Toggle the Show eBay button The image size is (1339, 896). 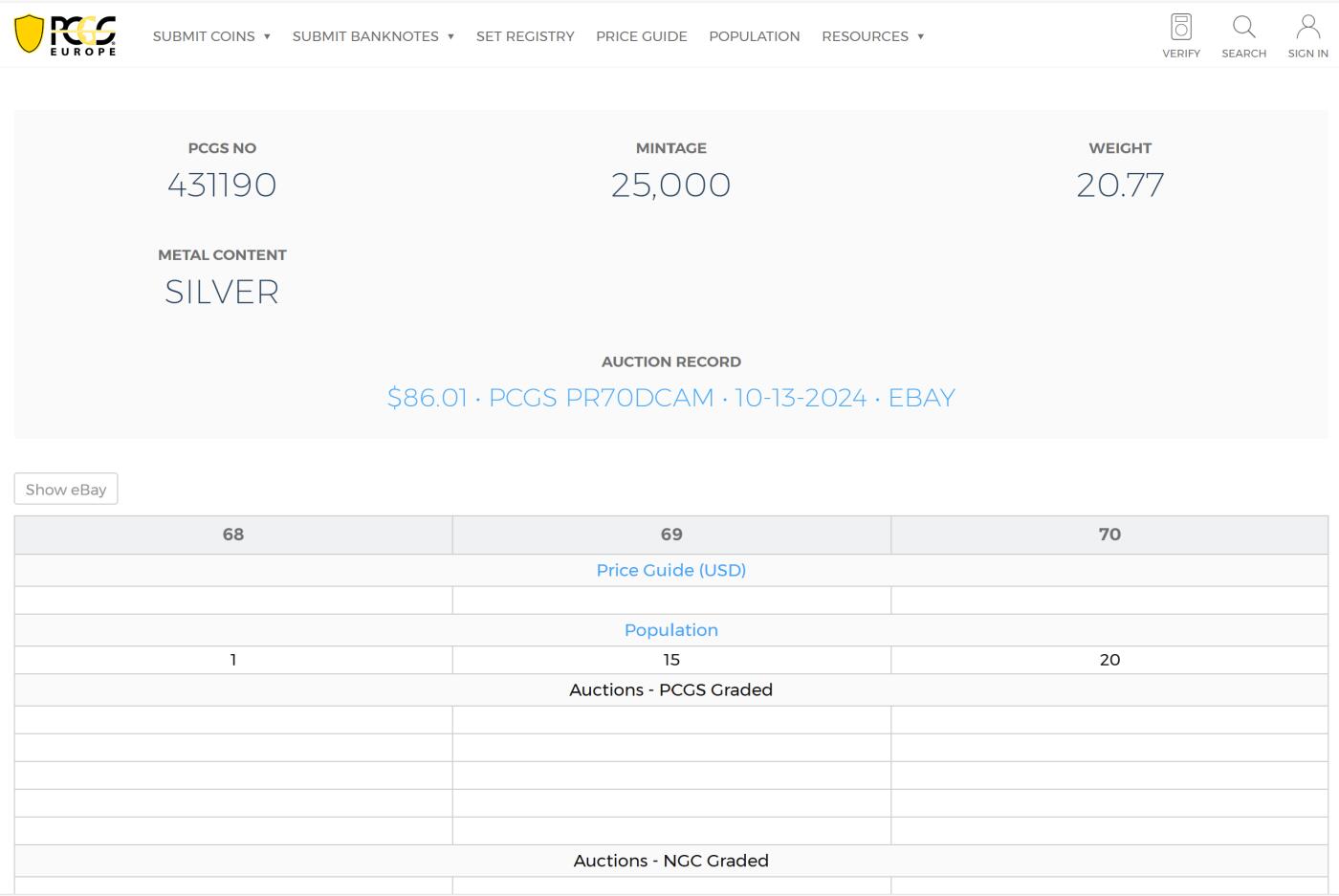coord(66,489)
